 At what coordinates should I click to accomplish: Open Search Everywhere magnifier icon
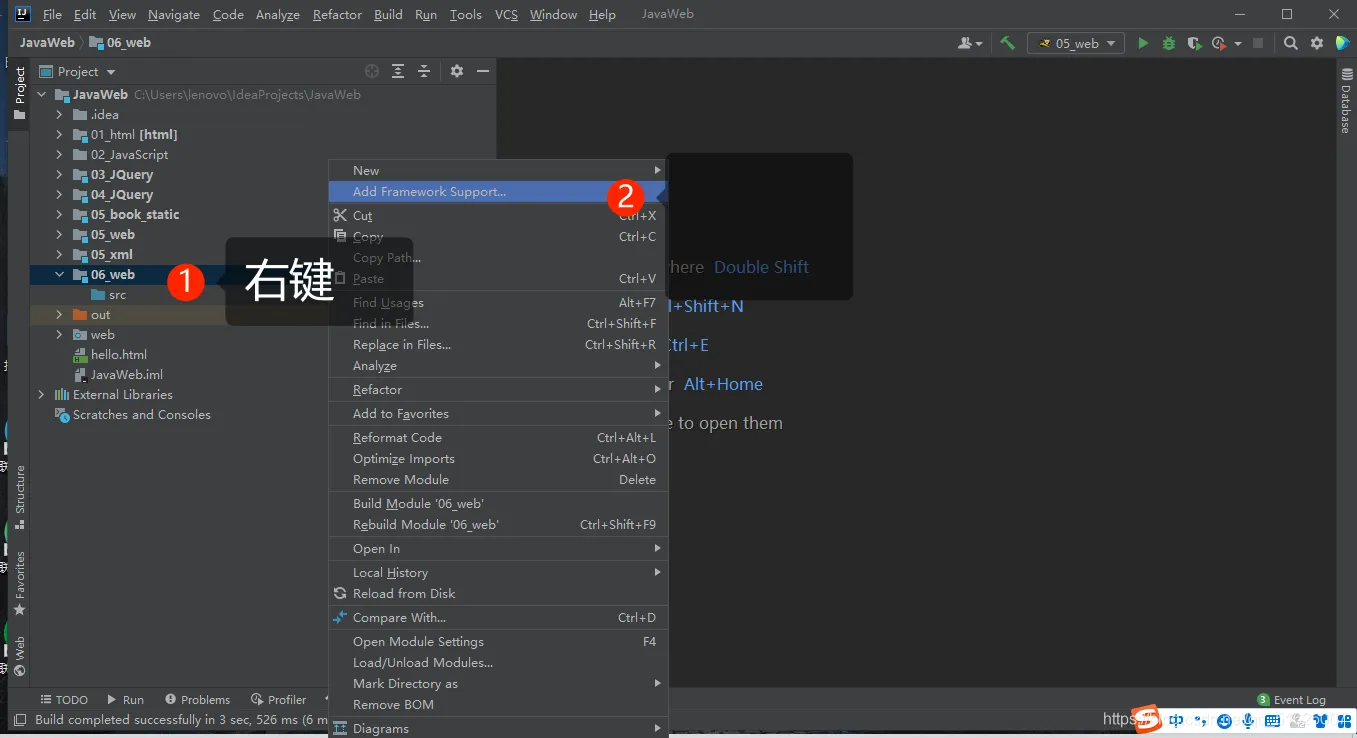click(x=1291, y=43)
